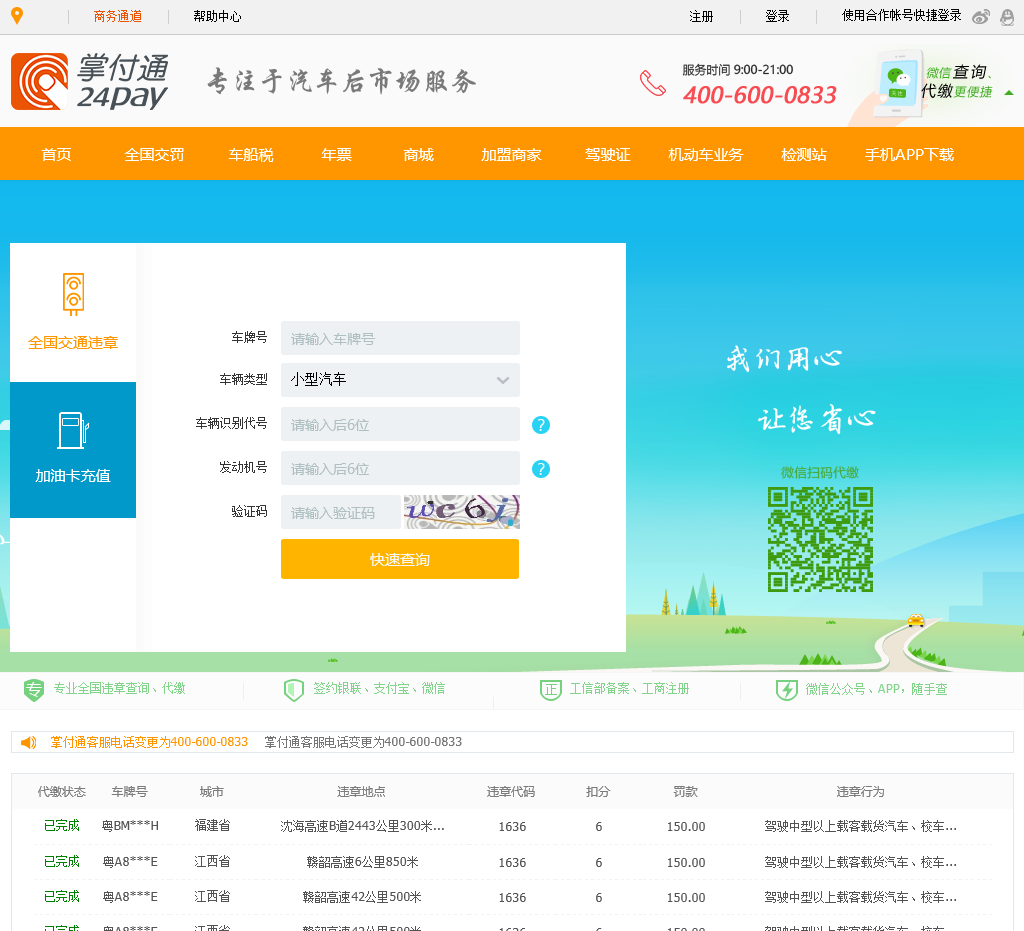The width and height of the screenshot is (1024, 931).
Task: Click 使用合作帐号快捷登录 text
Action: tap(901, 16)
